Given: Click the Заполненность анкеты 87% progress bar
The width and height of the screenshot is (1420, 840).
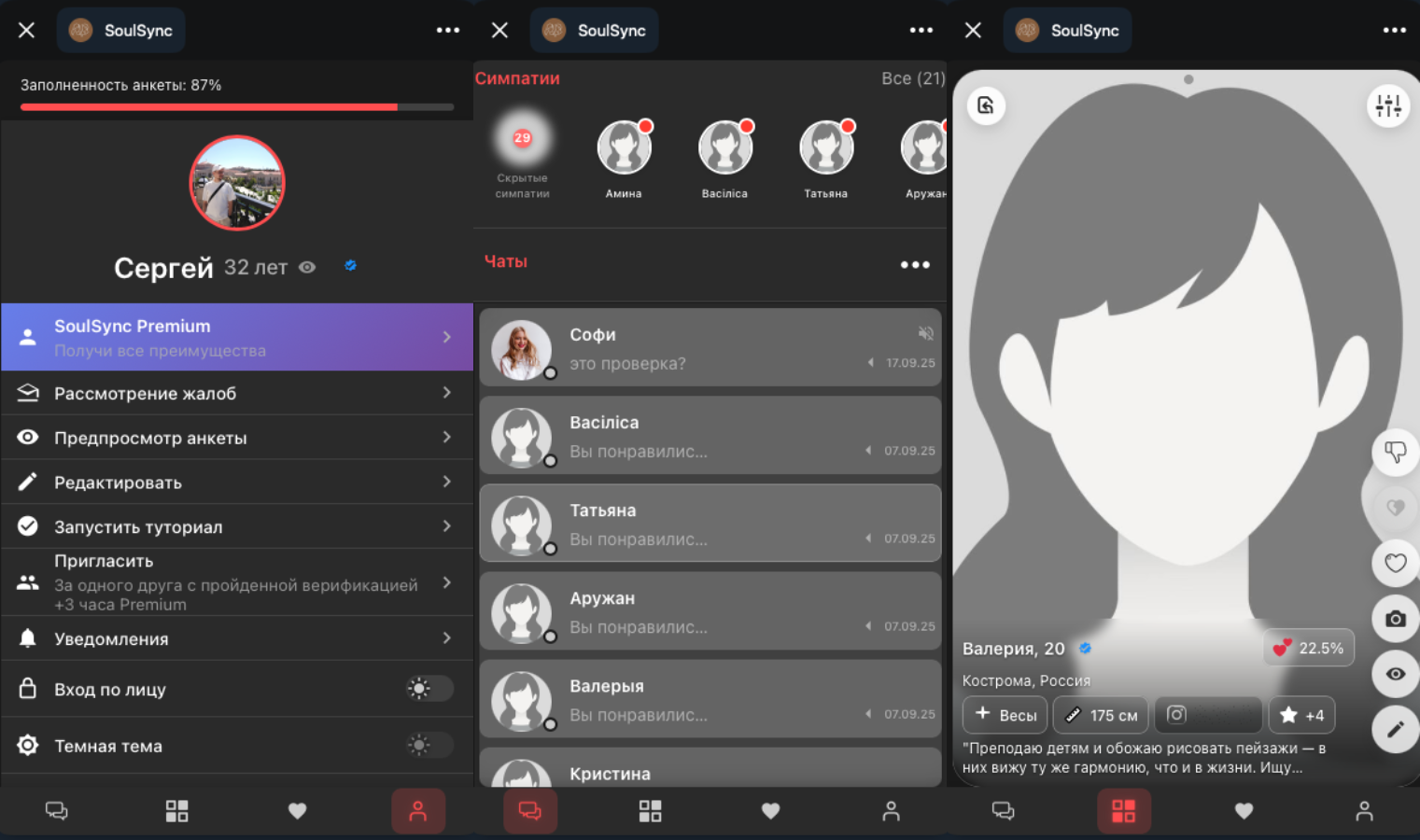Looking at the screenshot, I should [237, 107].
